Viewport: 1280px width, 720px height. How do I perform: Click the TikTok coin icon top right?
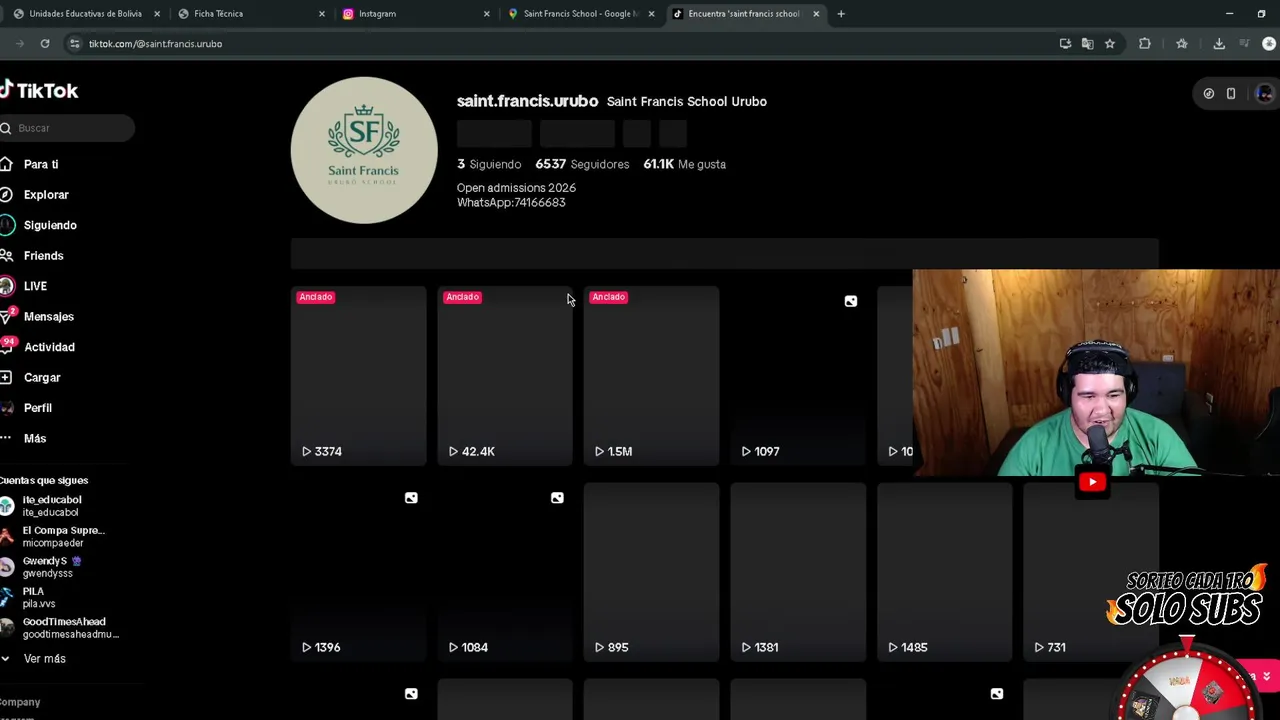[x=1209, y=94]
